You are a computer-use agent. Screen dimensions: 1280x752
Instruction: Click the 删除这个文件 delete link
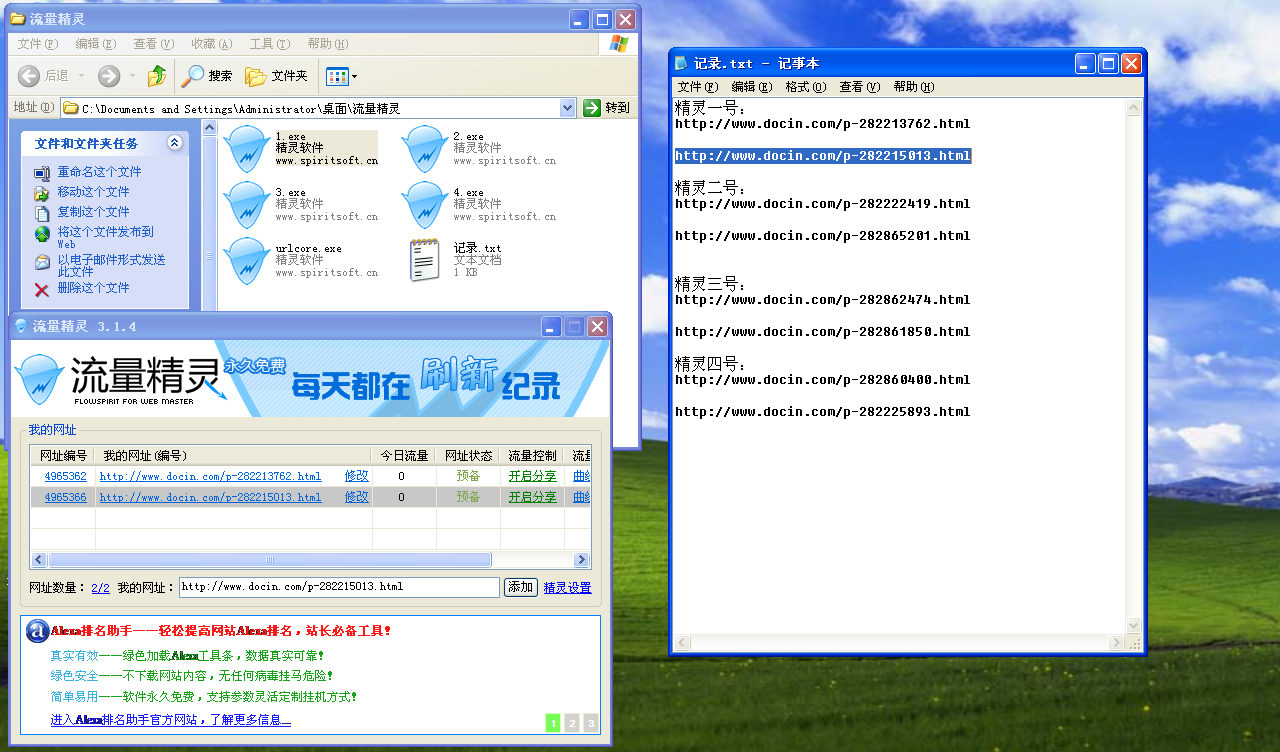click(x=93, y=288)
